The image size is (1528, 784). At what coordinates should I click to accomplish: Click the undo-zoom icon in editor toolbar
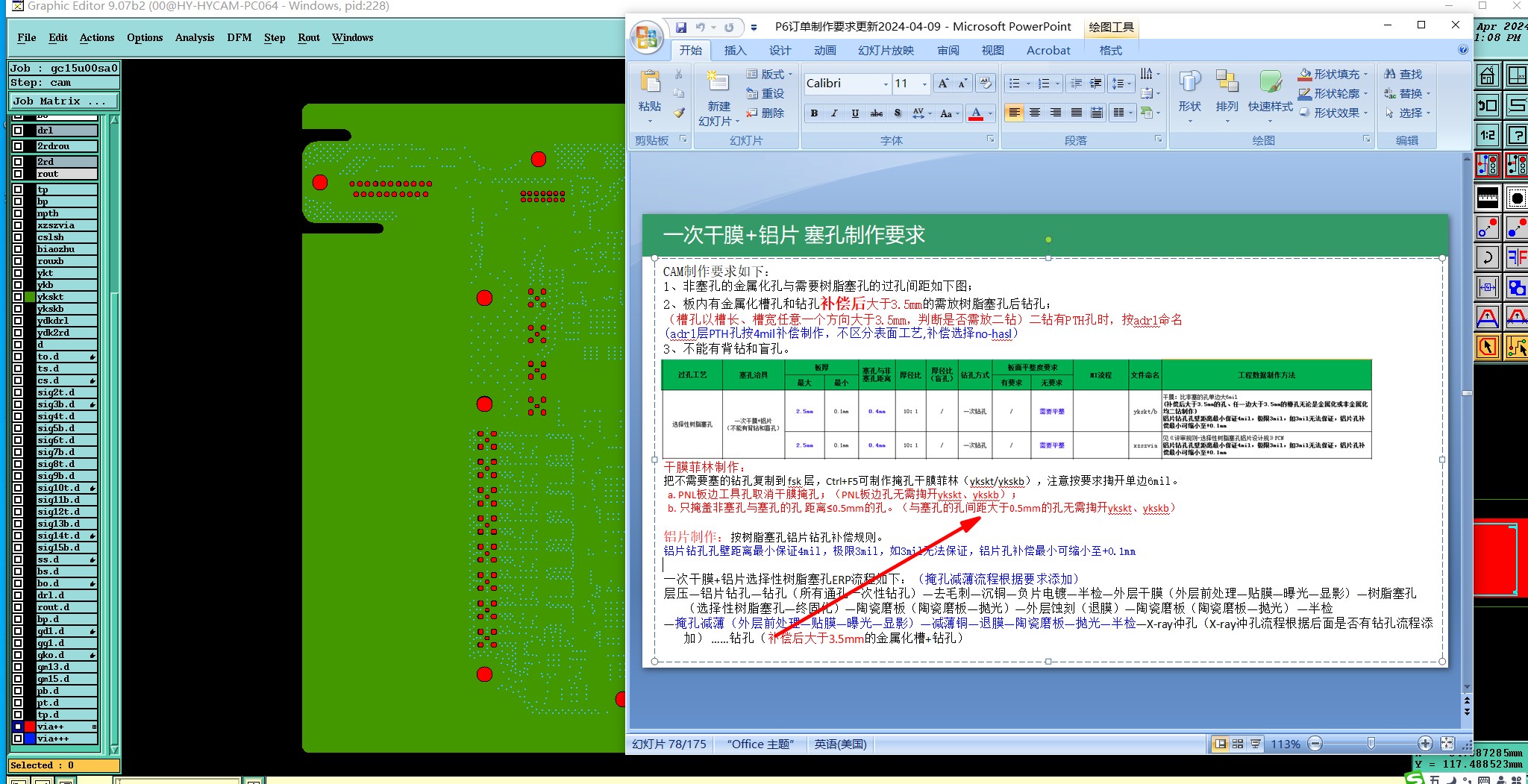point(1487,105)
